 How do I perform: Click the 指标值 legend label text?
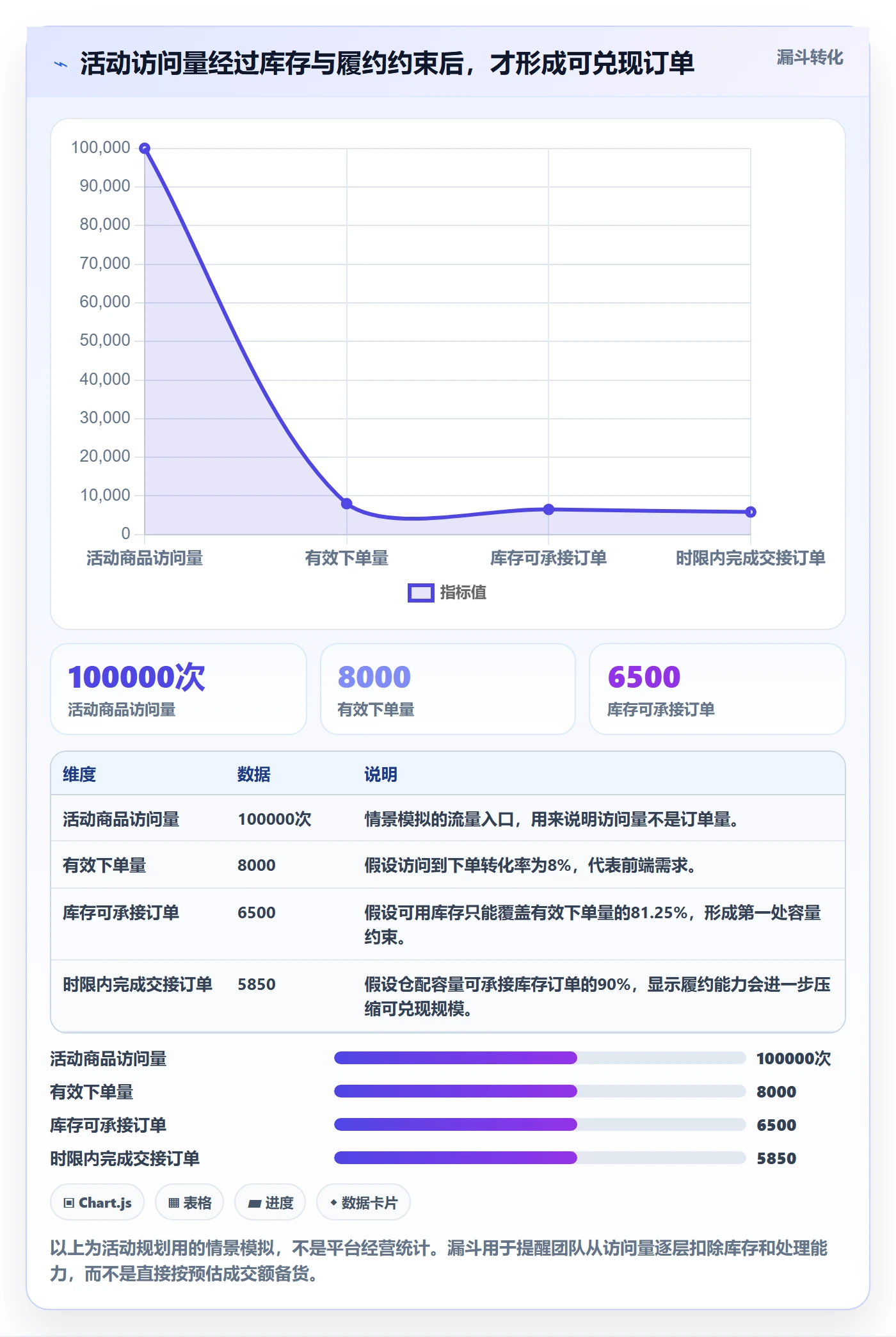point(463,593)
